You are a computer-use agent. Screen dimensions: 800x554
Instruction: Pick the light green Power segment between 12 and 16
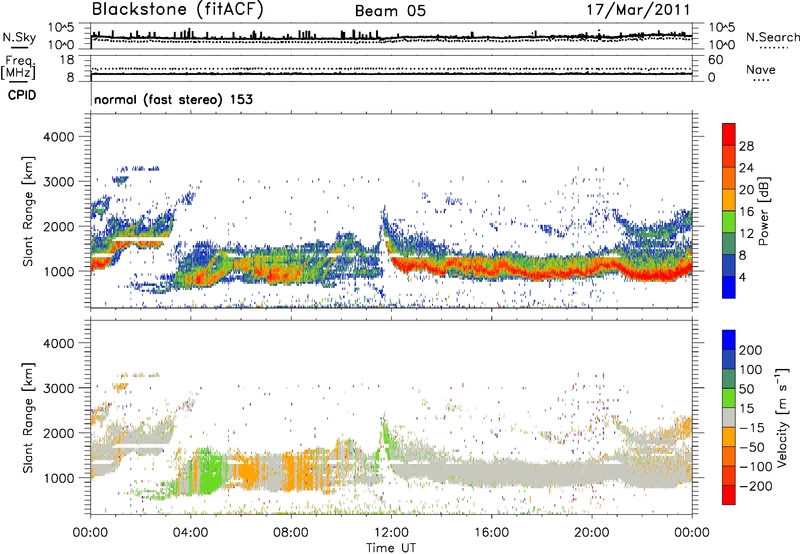click(729, 222)
